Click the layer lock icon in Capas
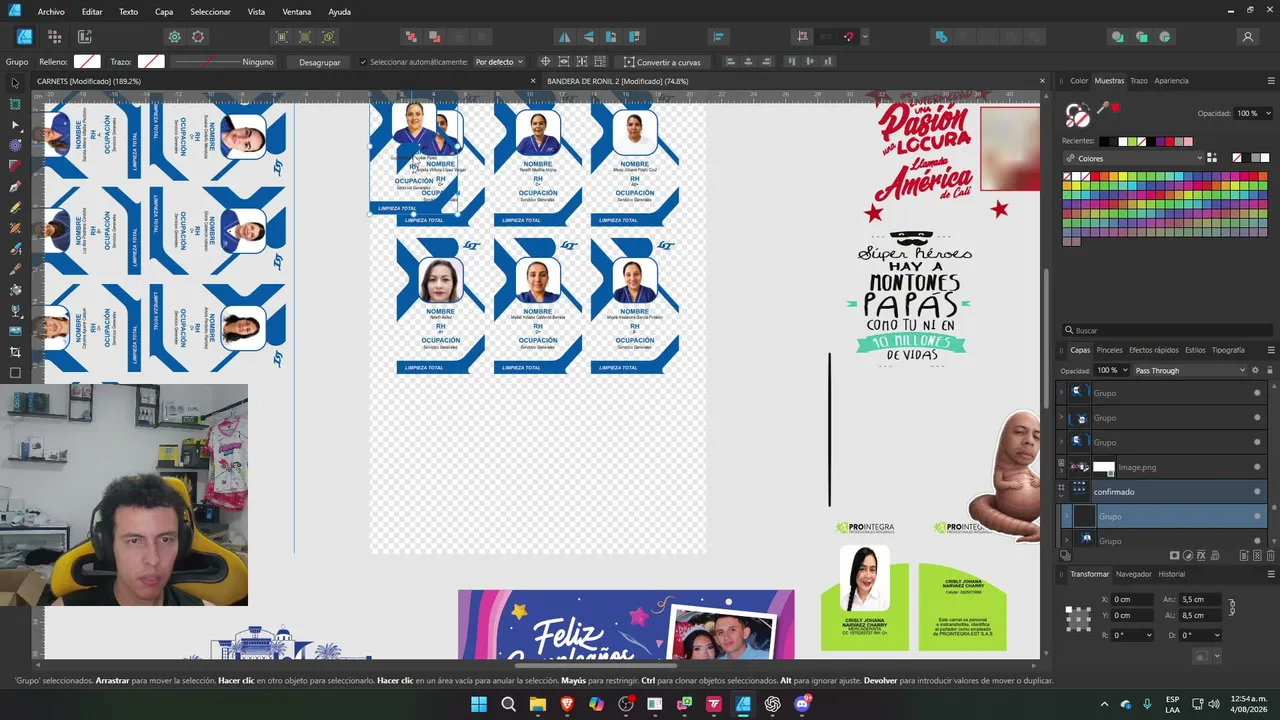This screenshot has width=1280, height=720. click(x=1270, y=370)
